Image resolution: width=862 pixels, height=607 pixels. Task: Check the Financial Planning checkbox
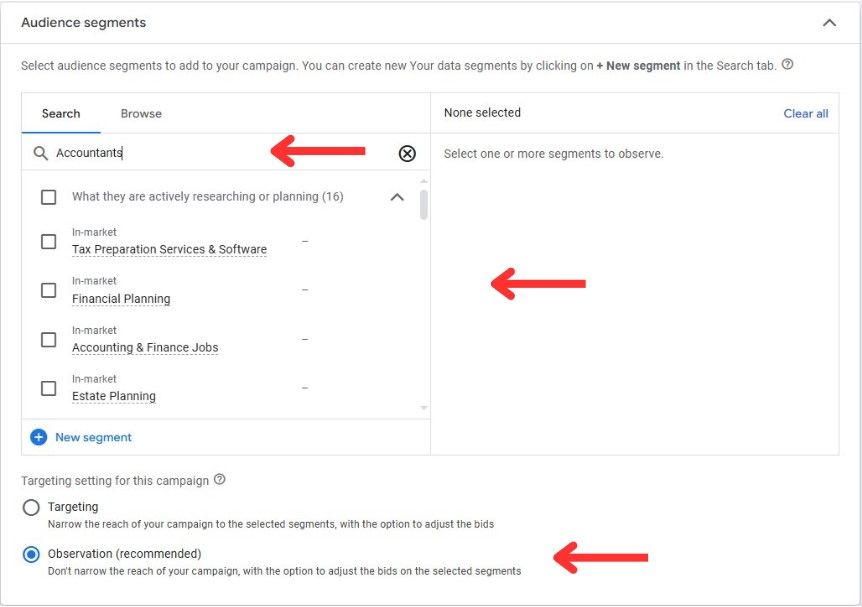(x=48, y=290)
